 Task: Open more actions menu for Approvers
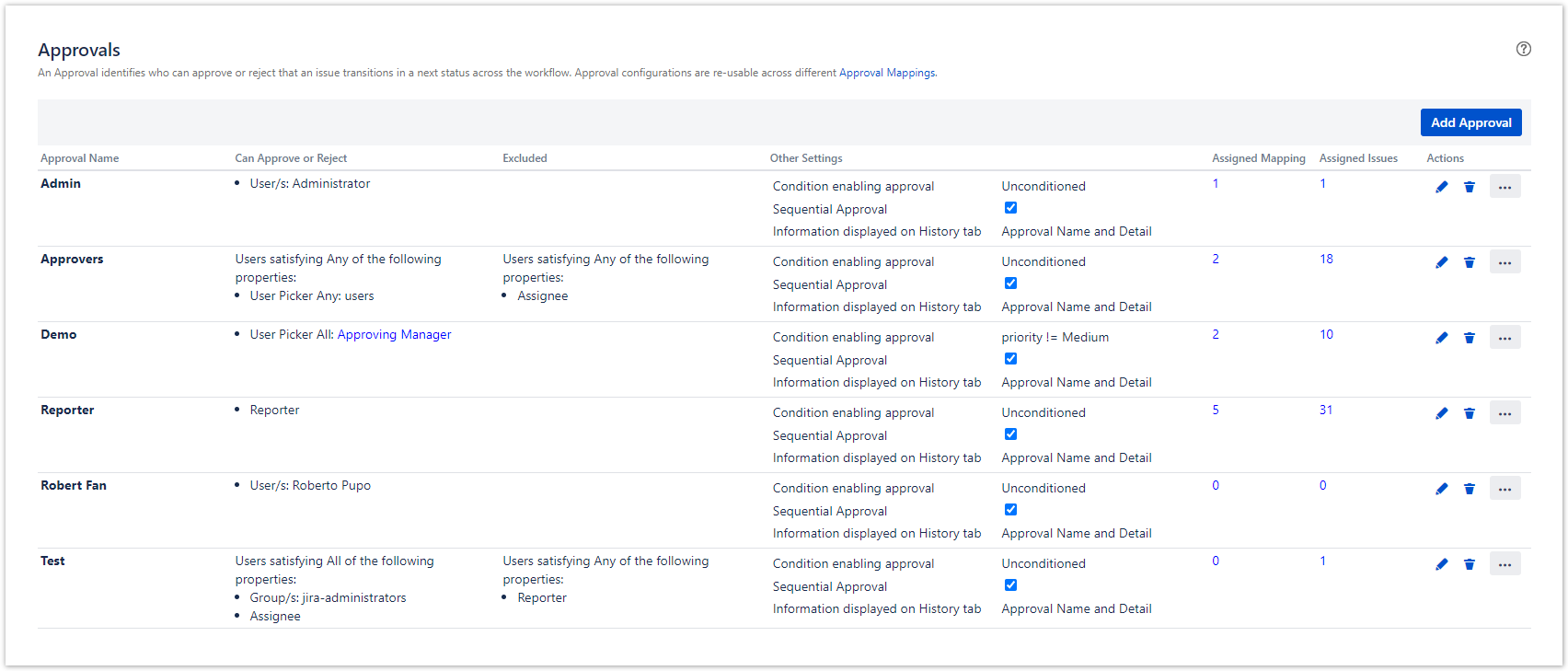coord(1505,262)
